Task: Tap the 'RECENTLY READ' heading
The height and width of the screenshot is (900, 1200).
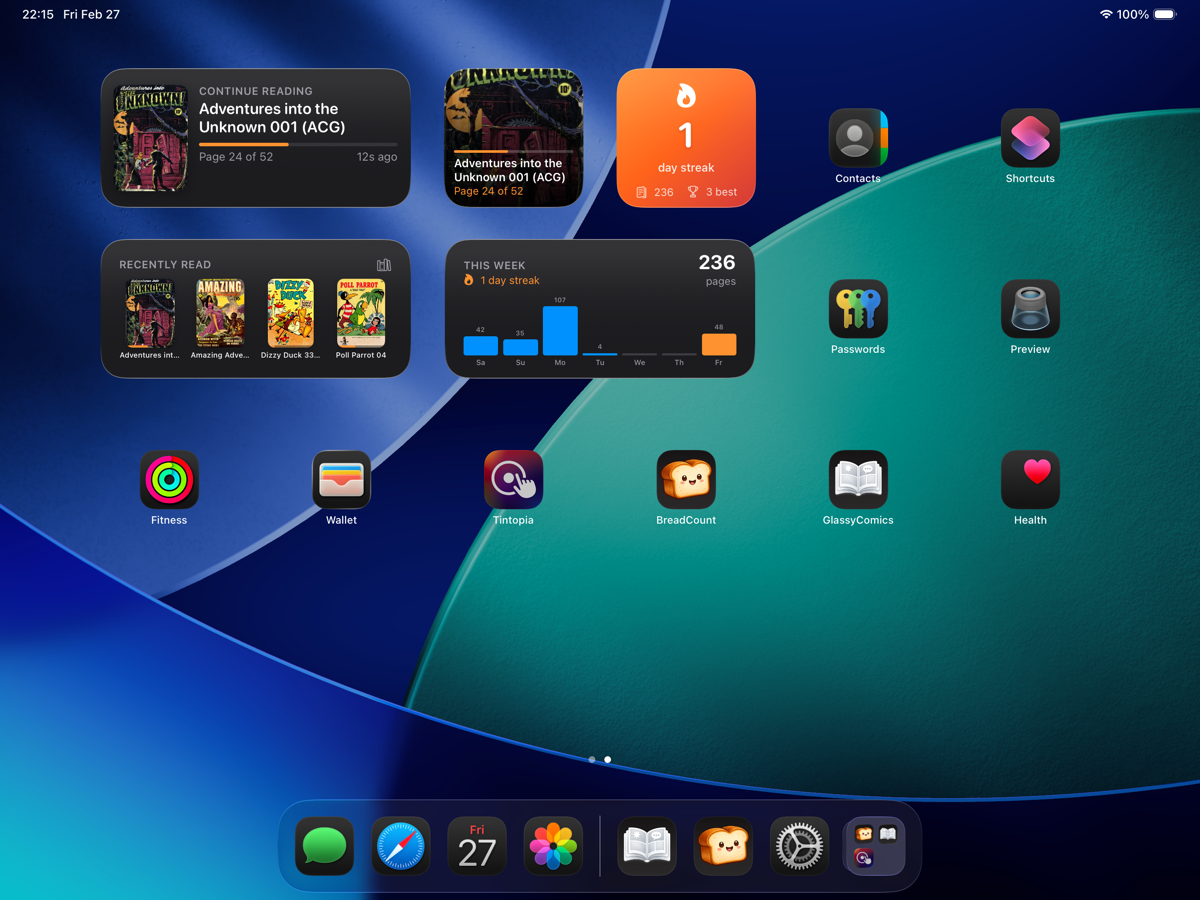Action: coord(165,265)
